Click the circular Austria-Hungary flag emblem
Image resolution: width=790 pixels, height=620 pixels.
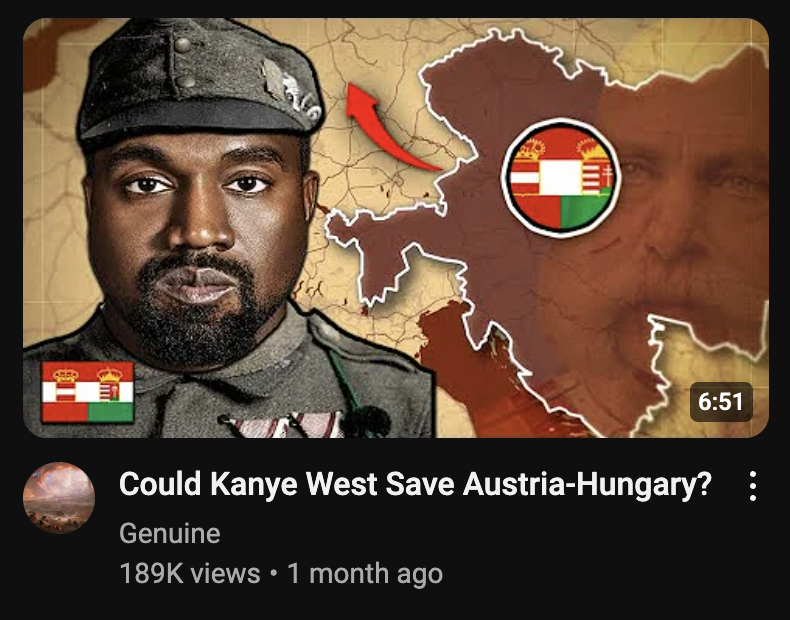(x=561, y=177)
